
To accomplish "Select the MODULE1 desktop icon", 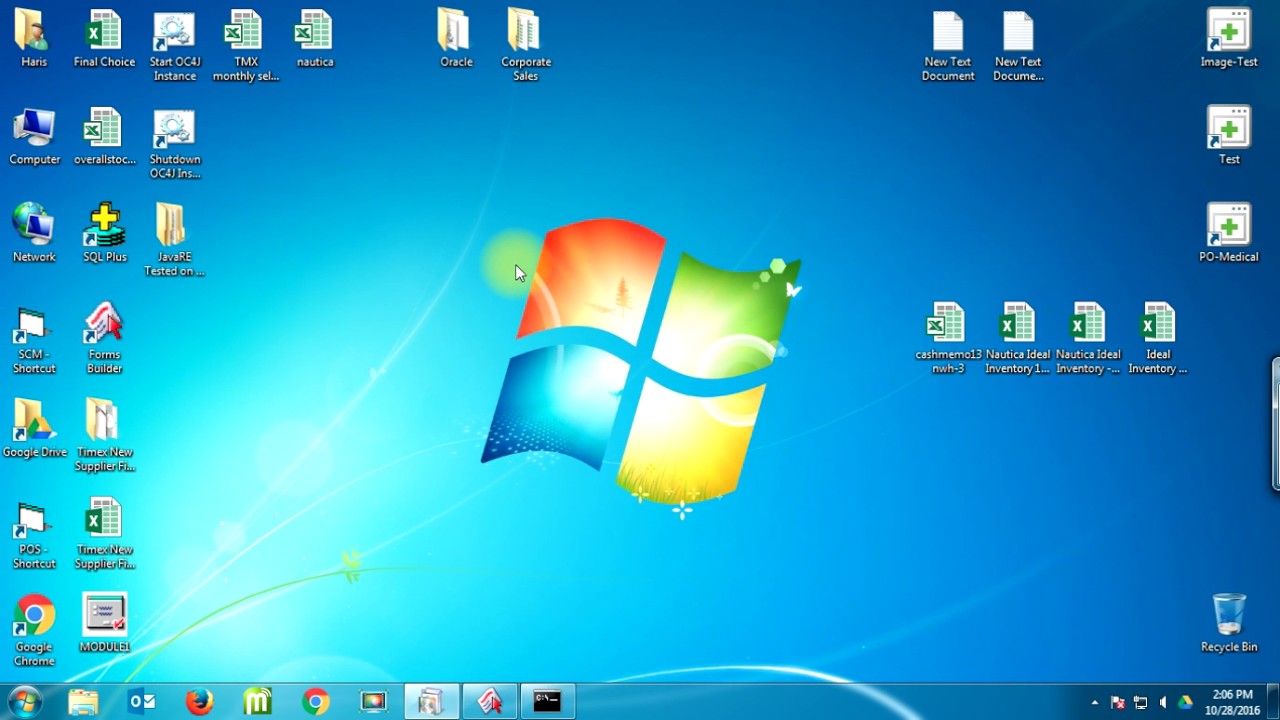I will point(104,623).
